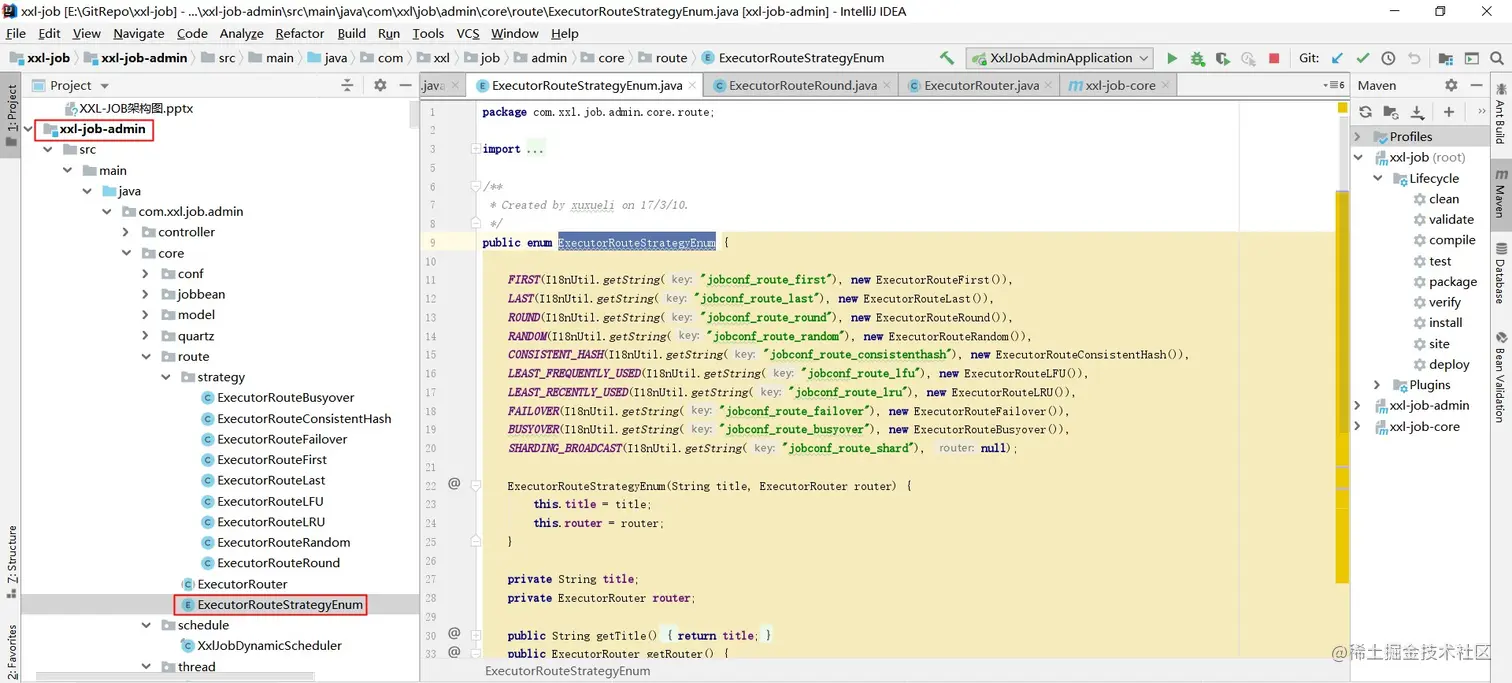Expand xxl-job-core node in Maven panel

[x=1358, y=427]
